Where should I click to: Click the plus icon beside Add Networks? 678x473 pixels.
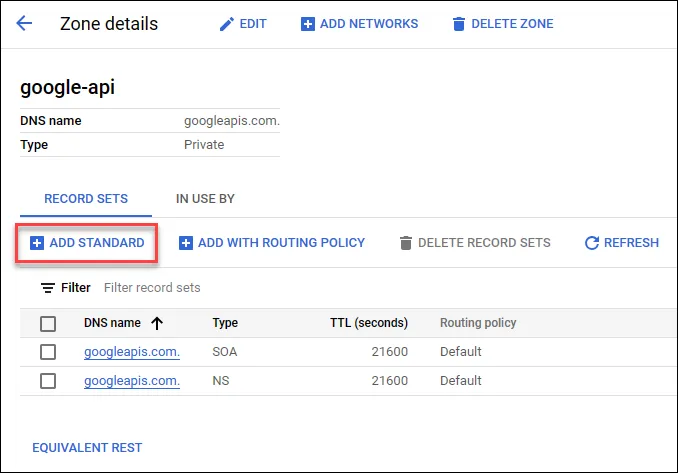click(x=307, y=24)
